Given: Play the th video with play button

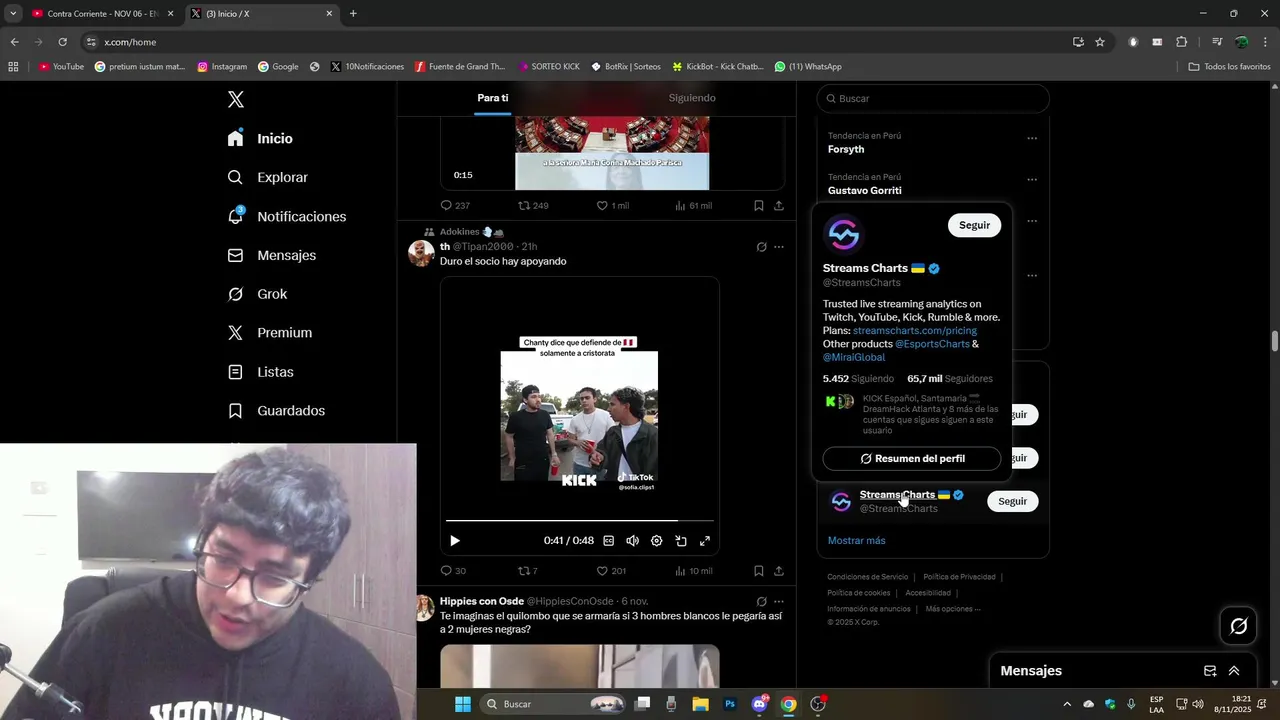Looking at the screenshot, I should coord(454,541).
